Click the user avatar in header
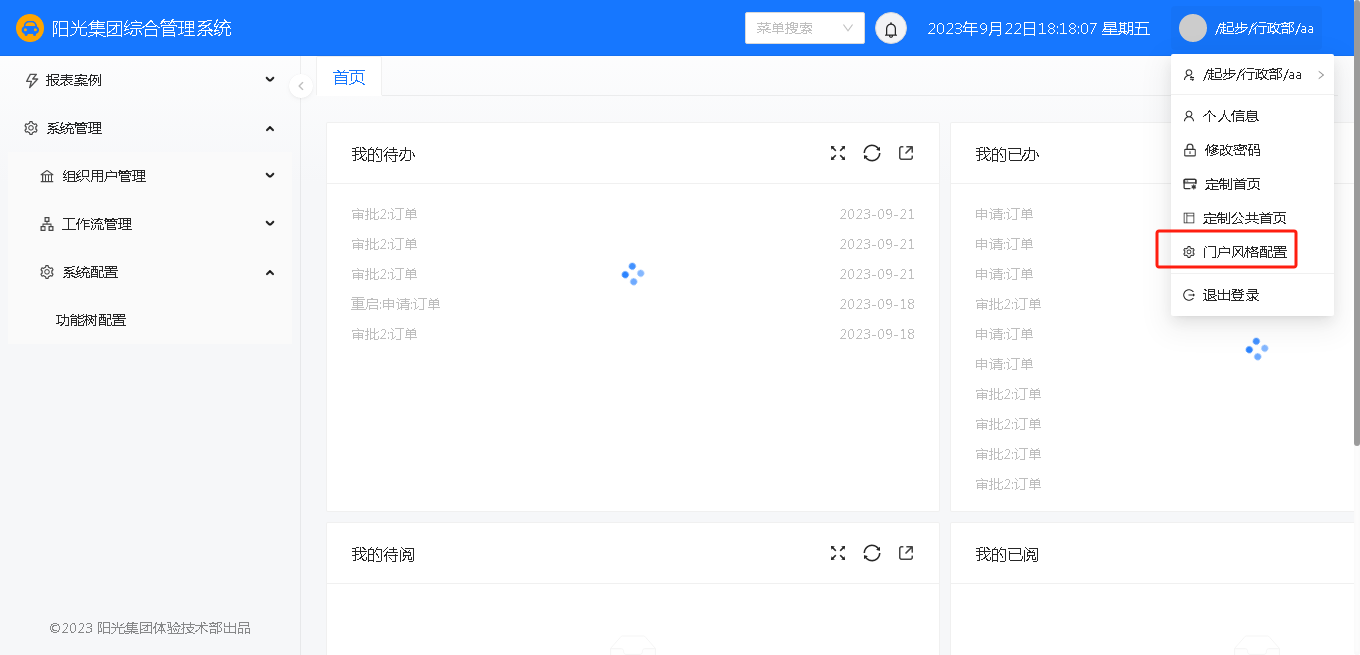The height and width of the screenshot is (655, 1360). click(x=1193, y=28)
